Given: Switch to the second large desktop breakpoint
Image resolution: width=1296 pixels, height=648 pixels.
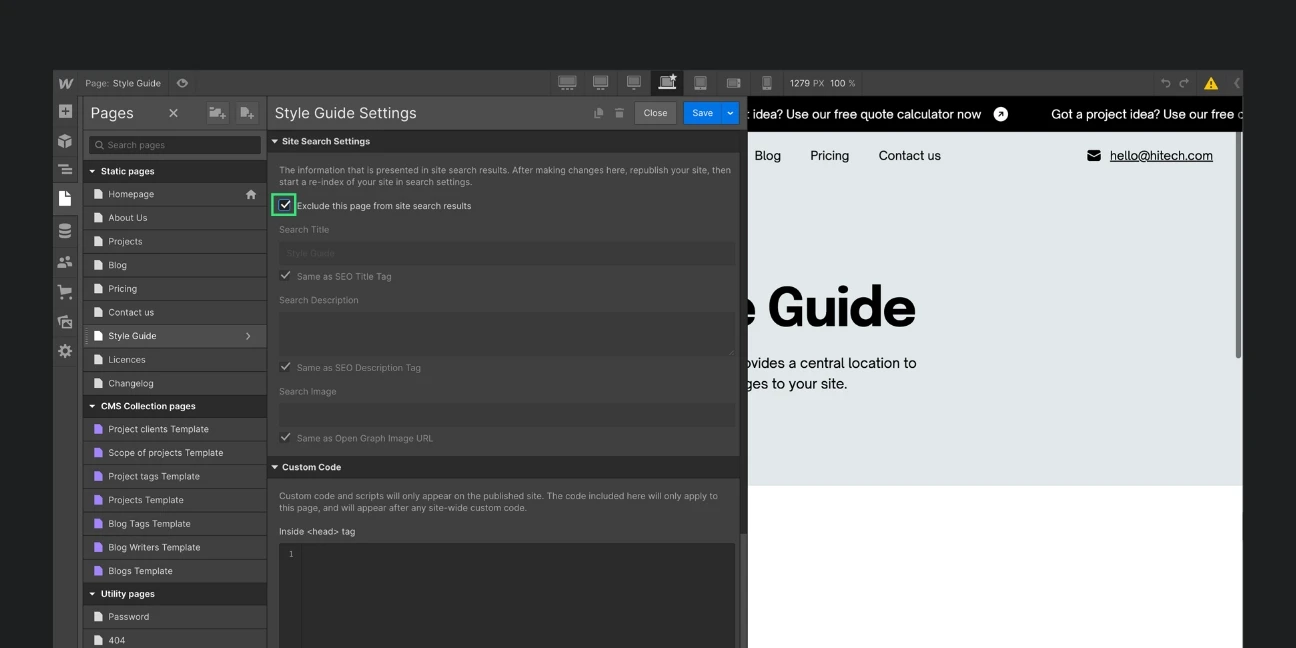Looking at the screenshot, I should click(601, 83).
